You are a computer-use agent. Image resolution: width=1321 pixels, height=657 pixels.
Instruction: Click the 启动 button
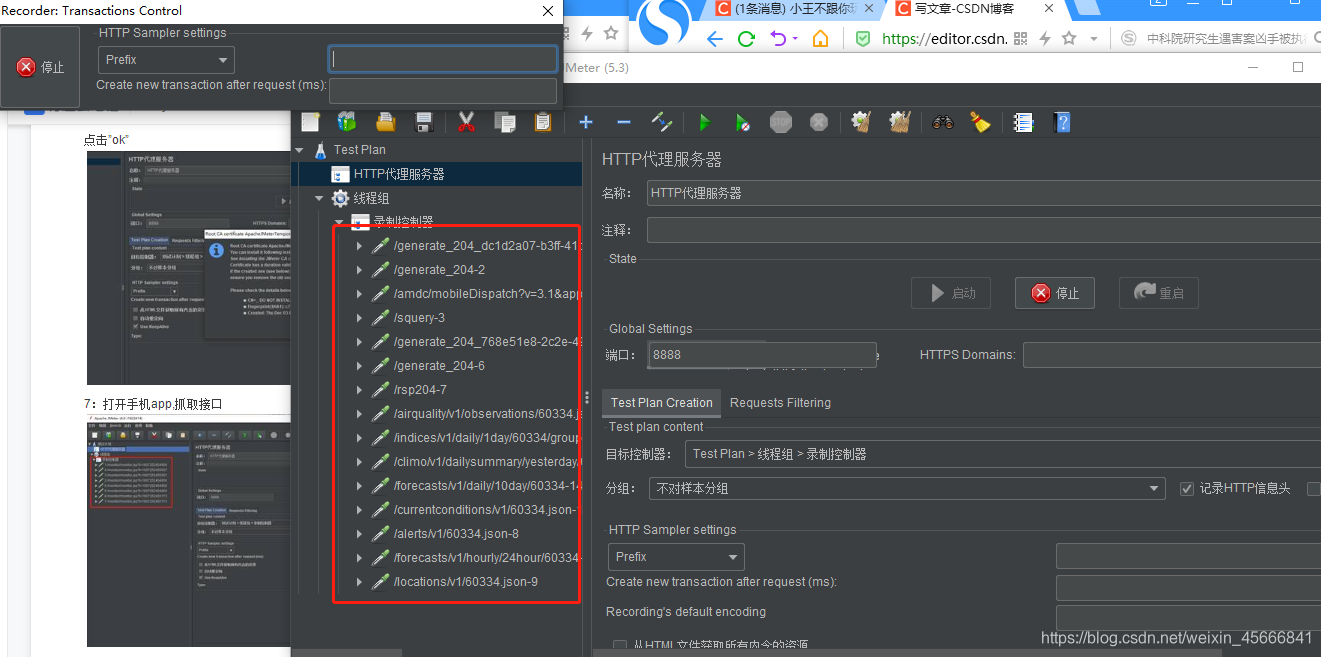pos(951,293)
